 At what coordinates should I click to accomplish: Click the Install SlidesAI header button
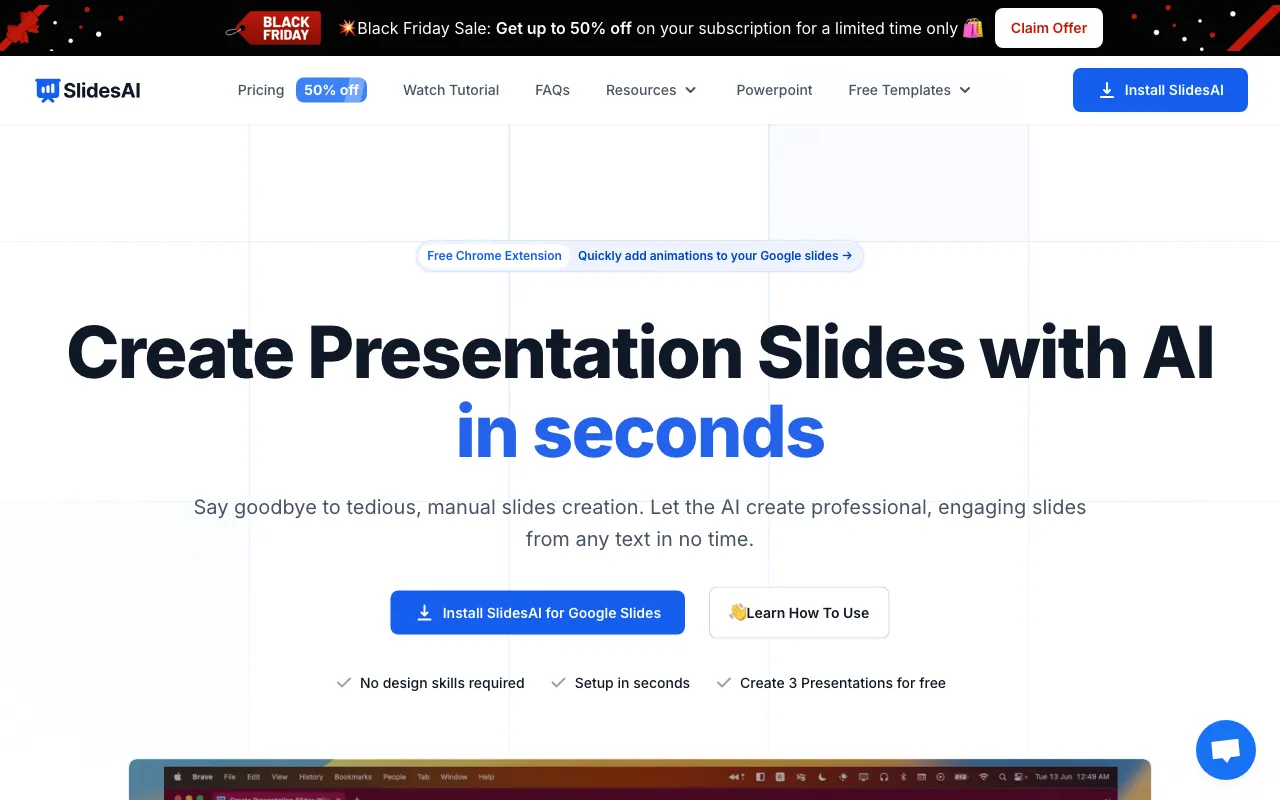1160,90
